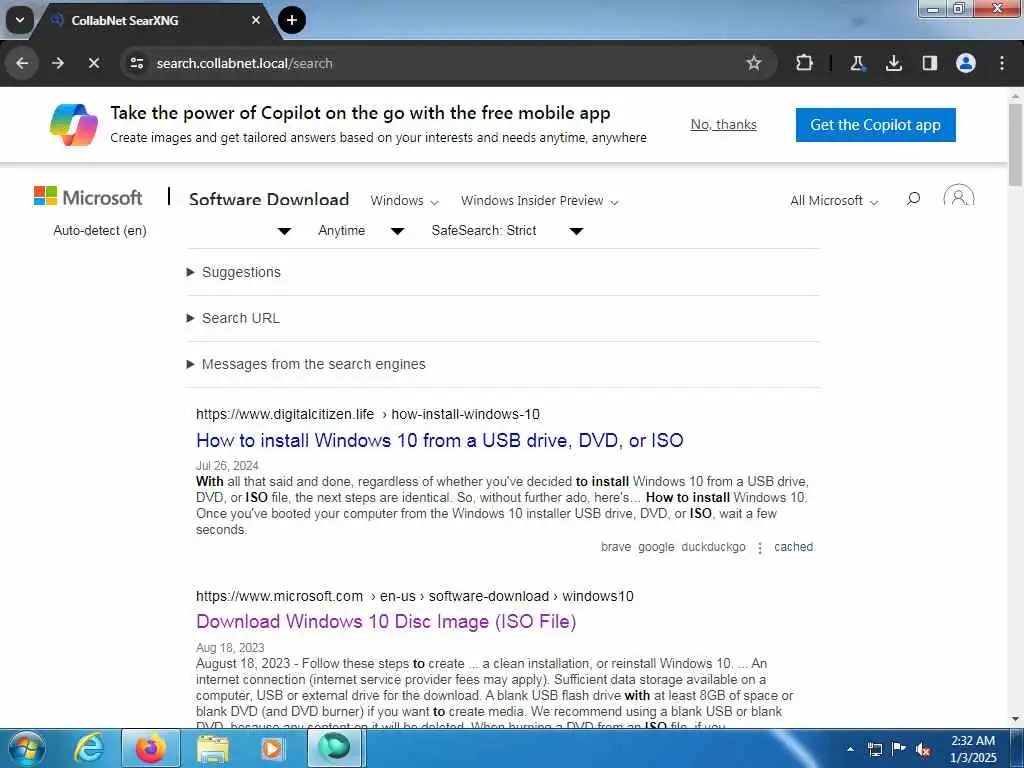Click the Jul 26, 2024 date text
Image resolution: width=1024 pixels, height=768 pixels.
click(227, 466)
